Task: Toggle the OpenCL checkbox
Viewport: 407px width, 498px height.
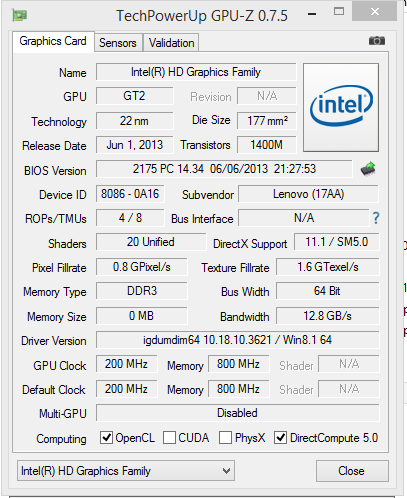Action: point(106,437)
